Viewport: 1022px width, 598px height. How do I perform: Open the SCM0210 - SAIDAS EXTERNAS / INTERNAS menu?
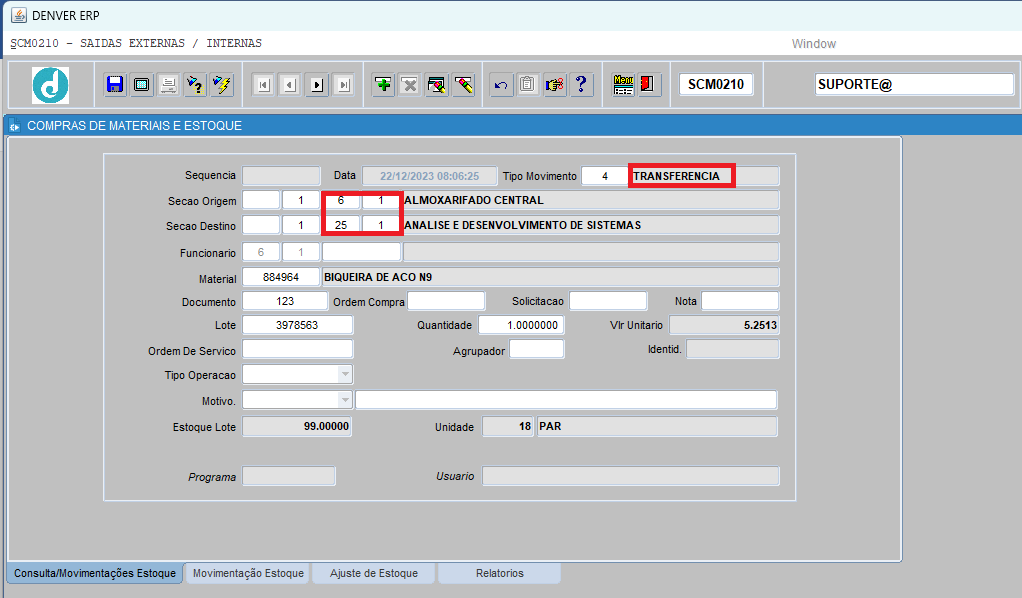click(136, 43)
